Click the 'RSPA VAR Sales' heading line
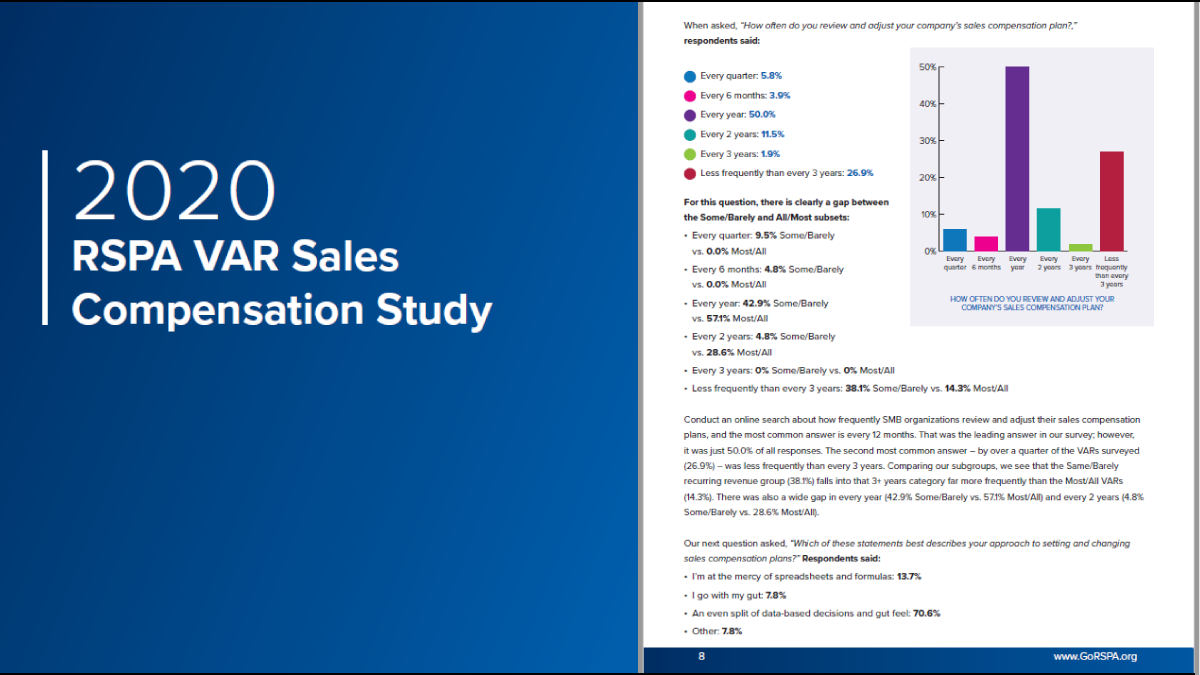Viewport: 1200px width, 675px height. tap(236, 257)
